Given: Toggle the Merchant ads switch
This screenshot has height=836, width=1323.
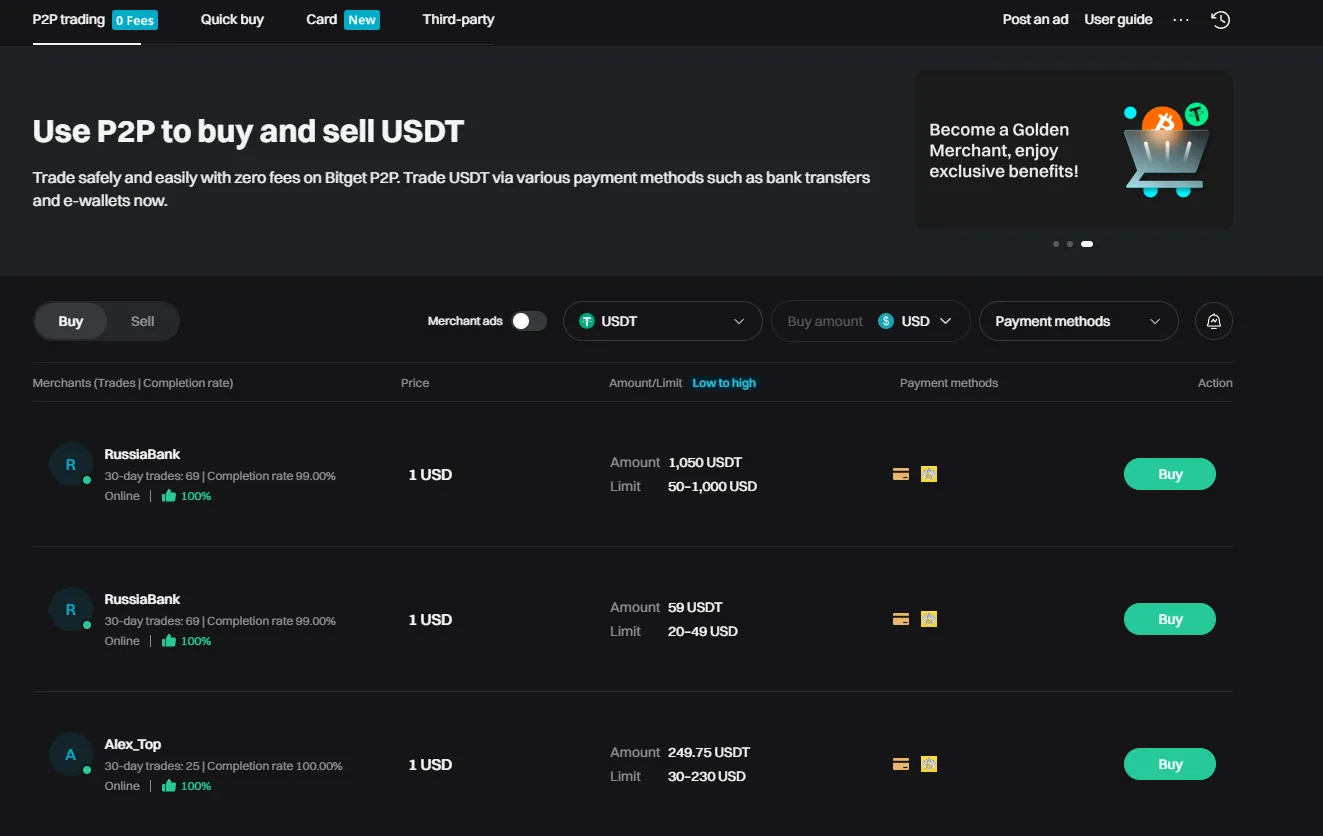Looking at the screenshot, I should [529, 321].
